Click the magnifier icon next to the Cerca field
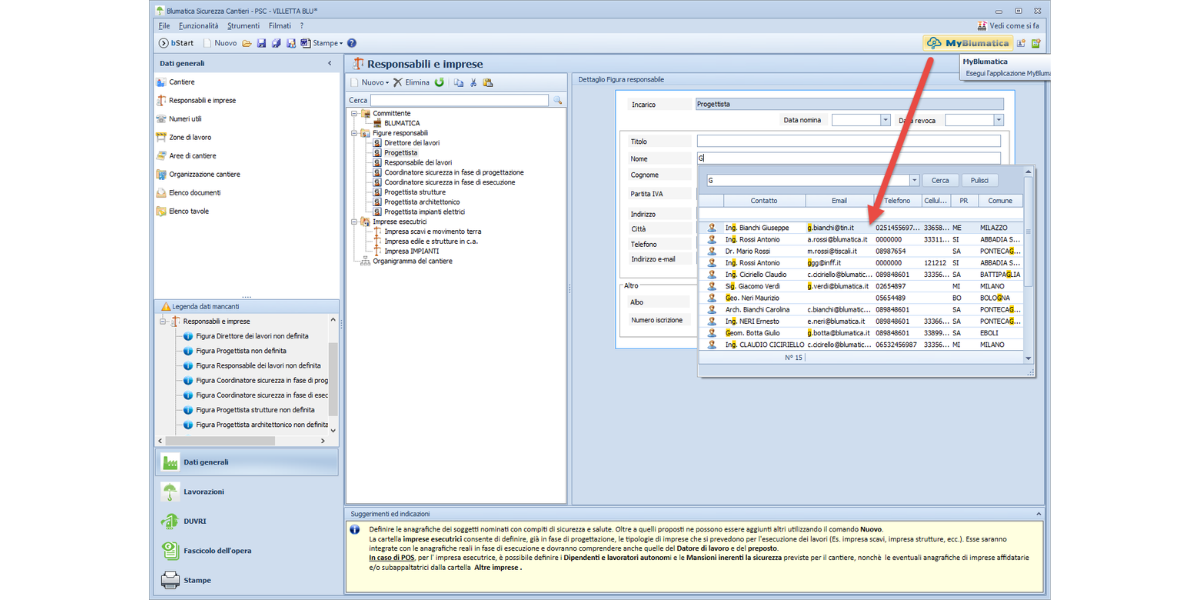Screen dimensions: 1200x600 point(558,101)
